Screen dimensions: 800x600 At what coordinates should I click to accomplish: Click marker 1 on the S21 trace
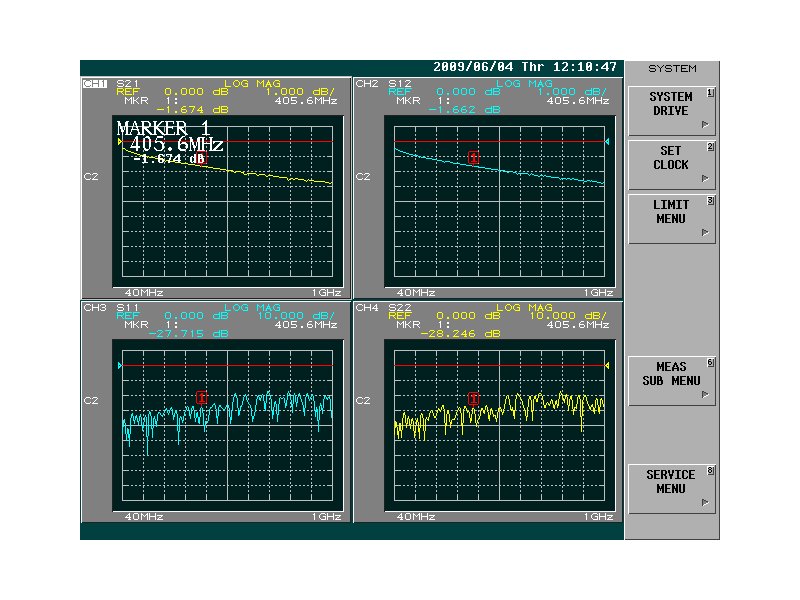[203, 158]
